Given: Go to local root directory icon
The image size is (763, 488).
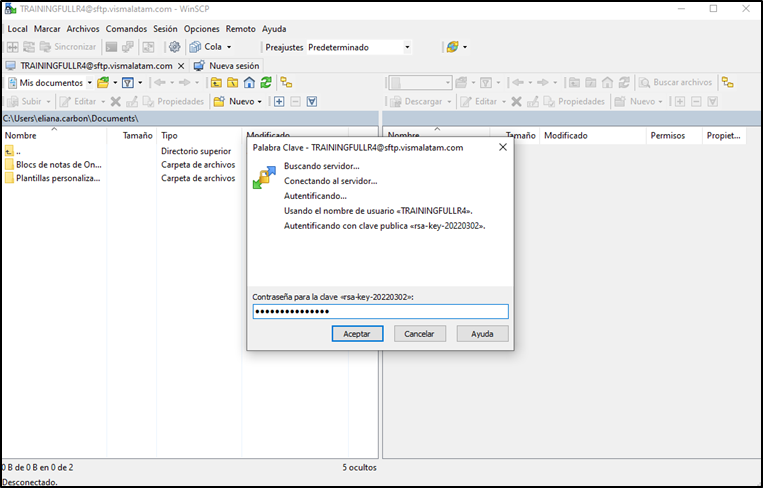Looking at the screenshot, I should coord(233,83).
